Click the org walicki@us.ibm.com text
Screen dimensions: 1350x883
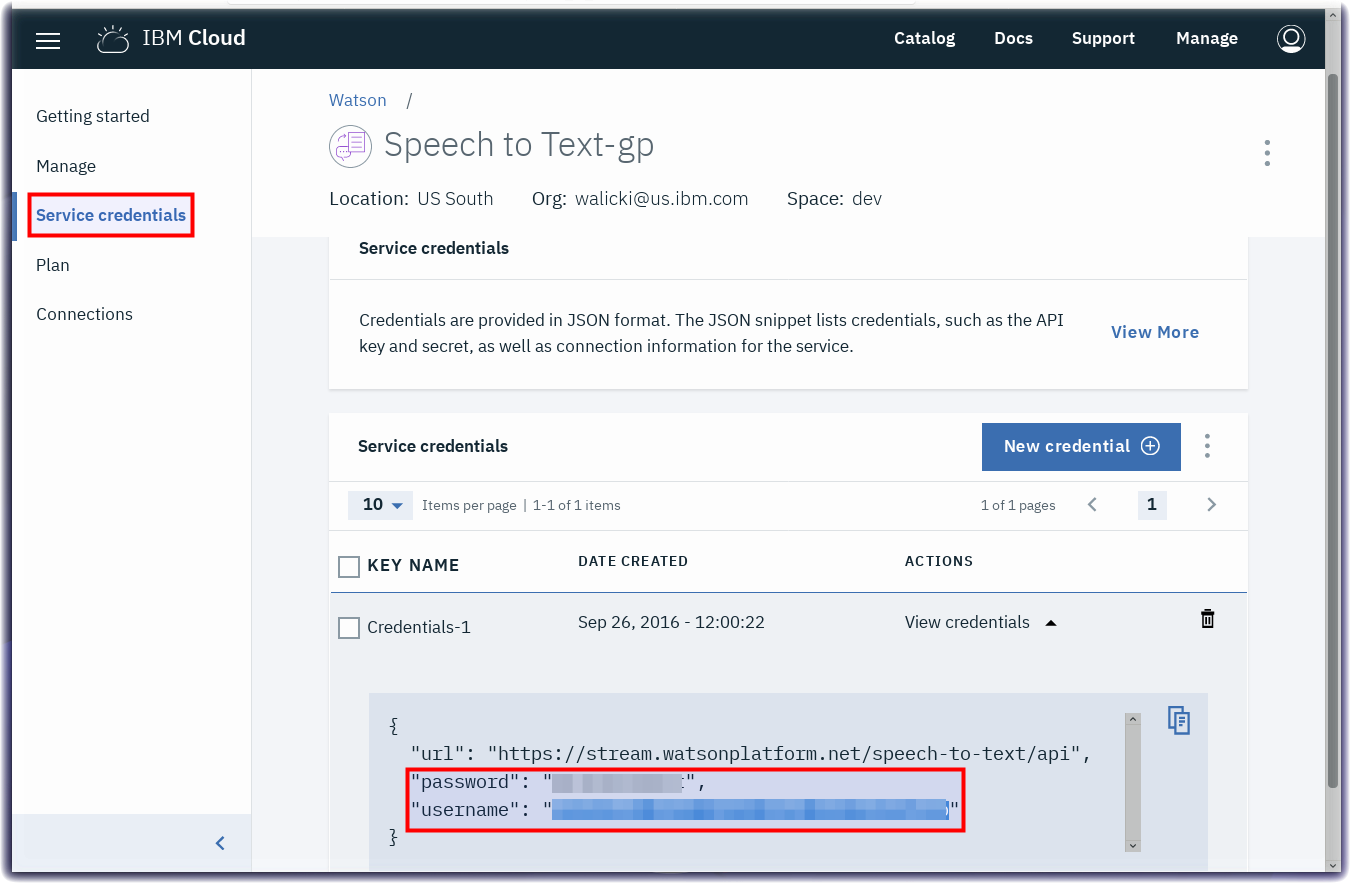[640, 198]
